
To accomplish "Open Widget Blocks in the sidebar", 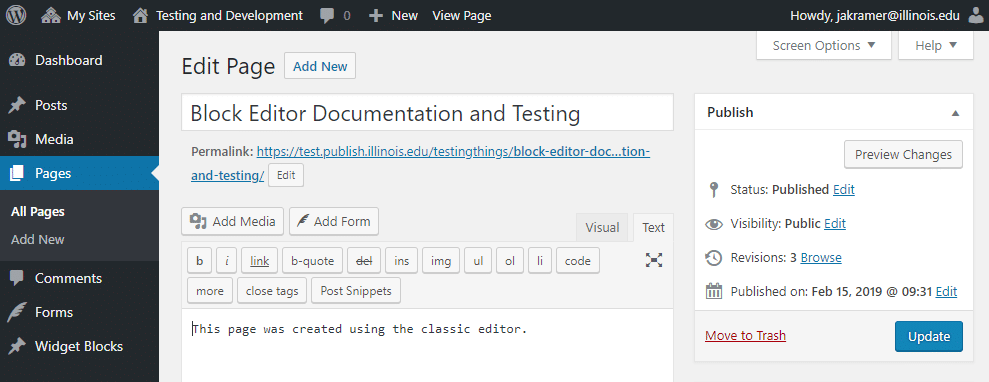I will tap(79, 346).
